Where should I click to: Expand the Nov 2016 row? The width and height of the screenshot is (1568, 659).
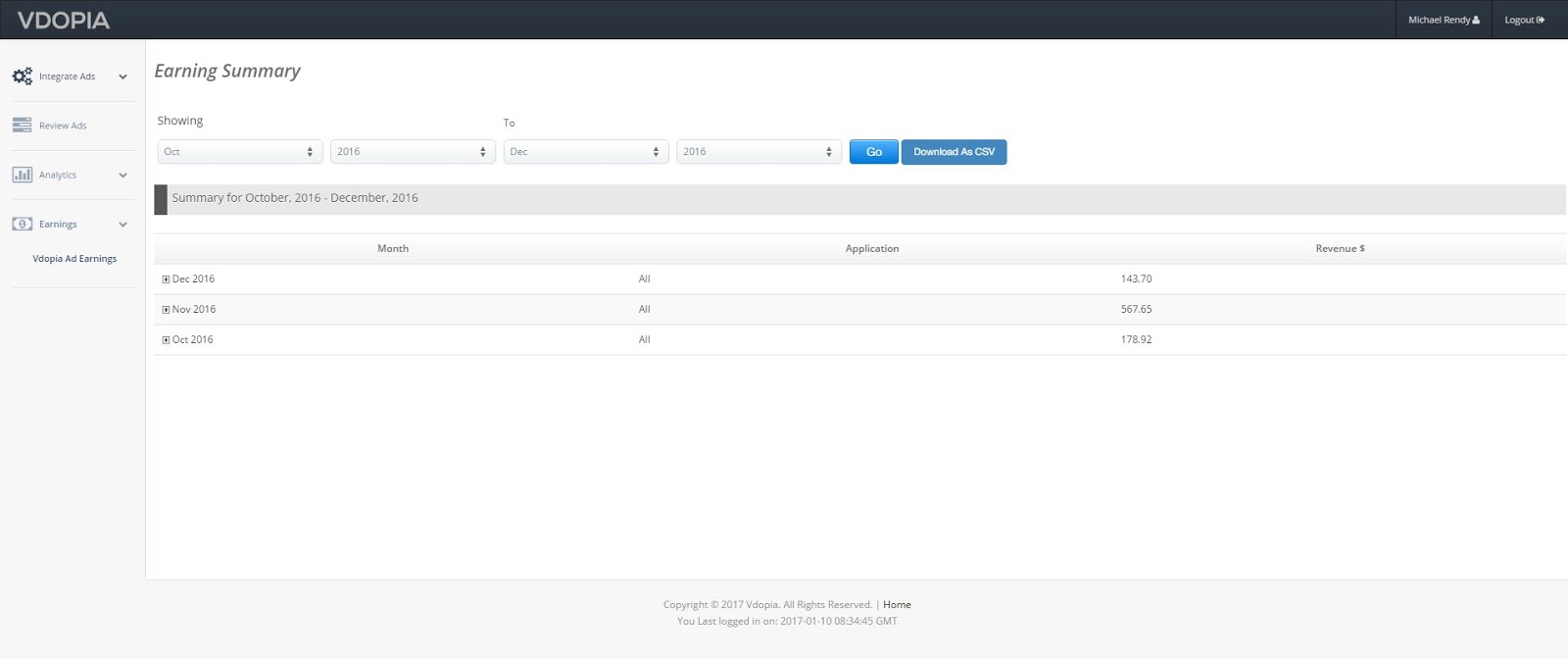(x=166, y=310)
